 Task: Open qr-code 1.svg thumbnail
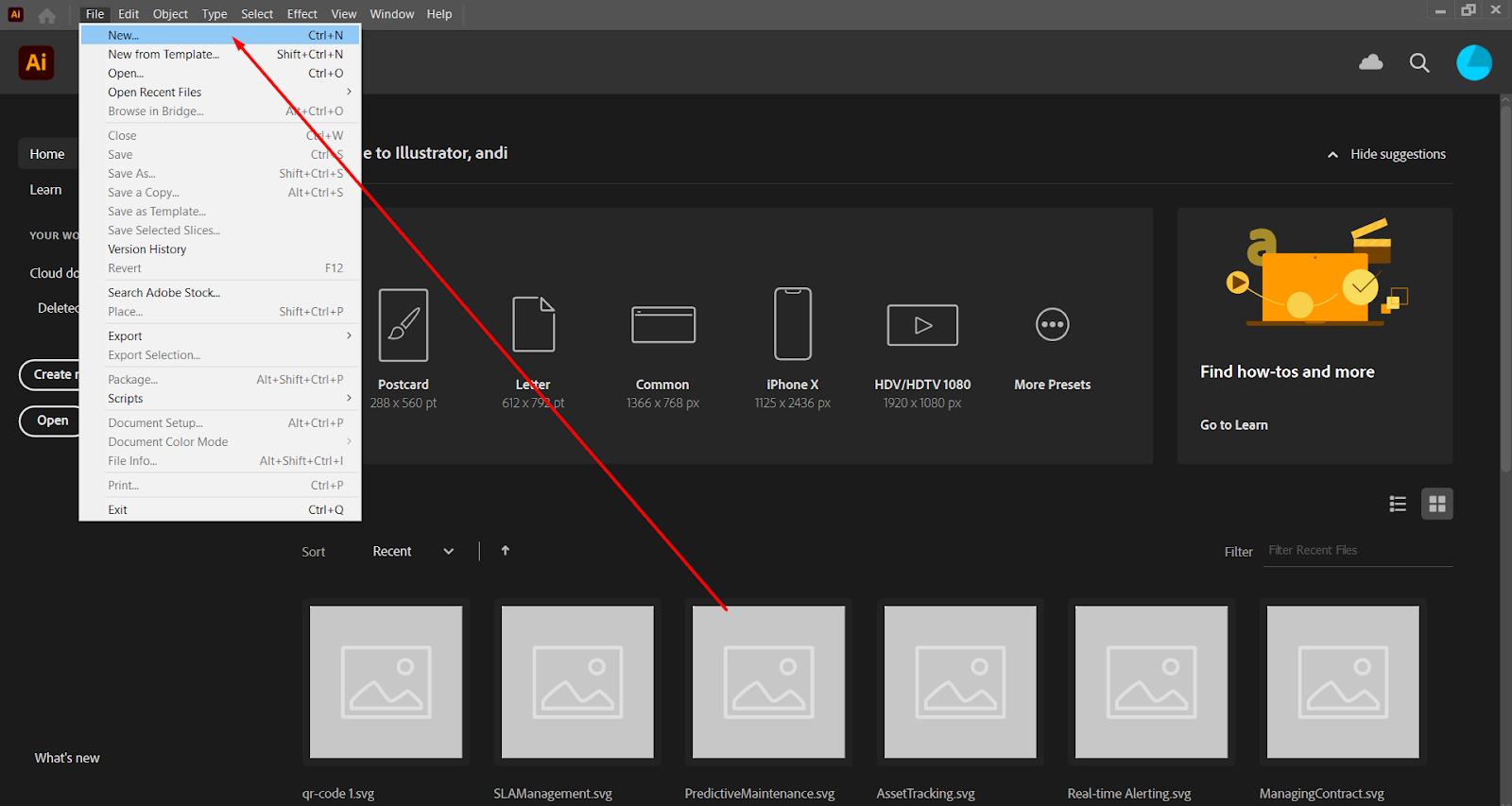[x=387, y=682]
